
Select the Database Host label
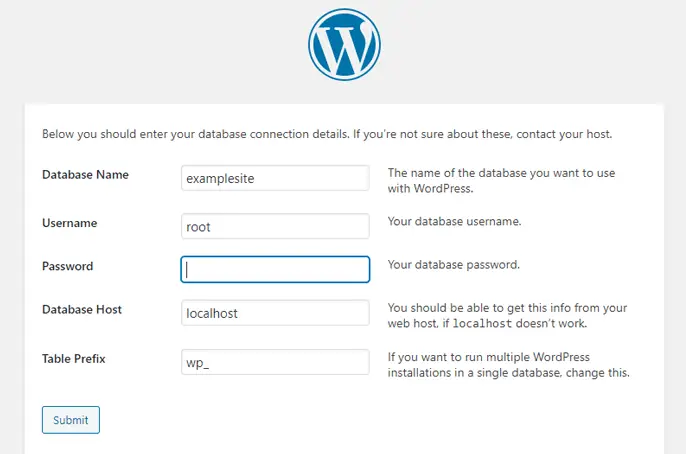pos(82,309)
